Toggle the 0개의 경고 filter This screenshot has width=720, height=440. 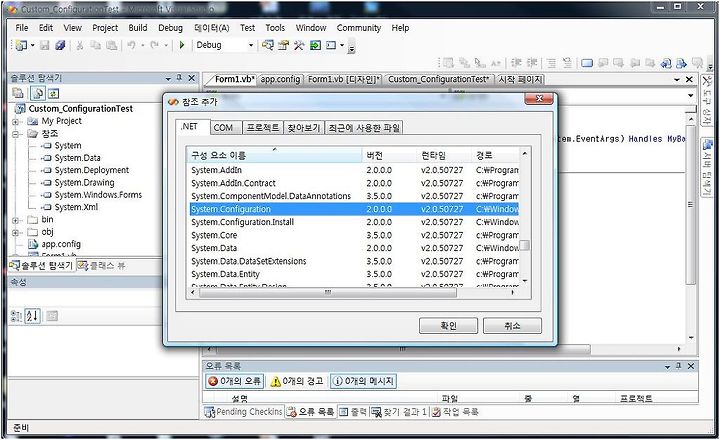(297, 381)
